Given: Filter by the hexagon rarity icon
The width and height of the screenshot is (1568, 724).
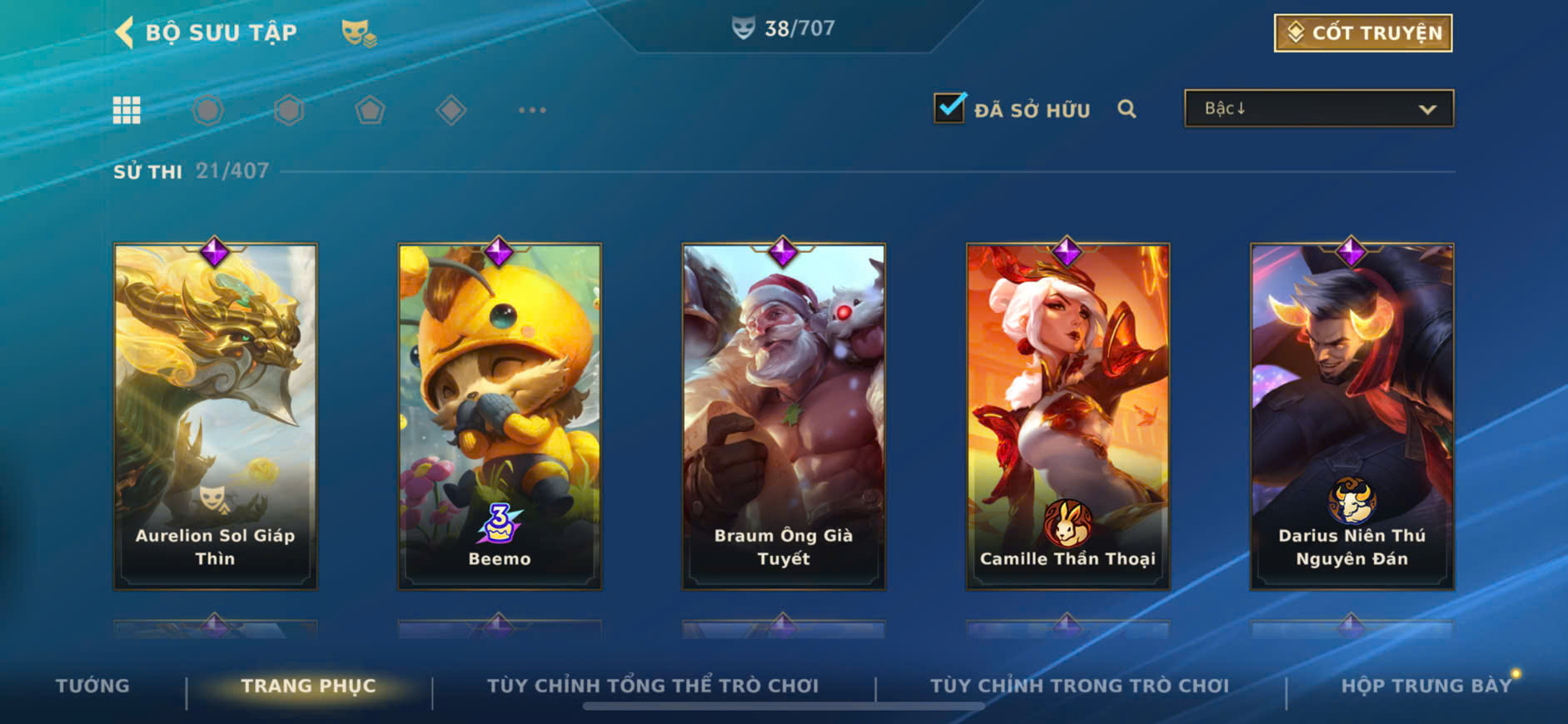Looking at the screenshot, I should click(289, 110).
